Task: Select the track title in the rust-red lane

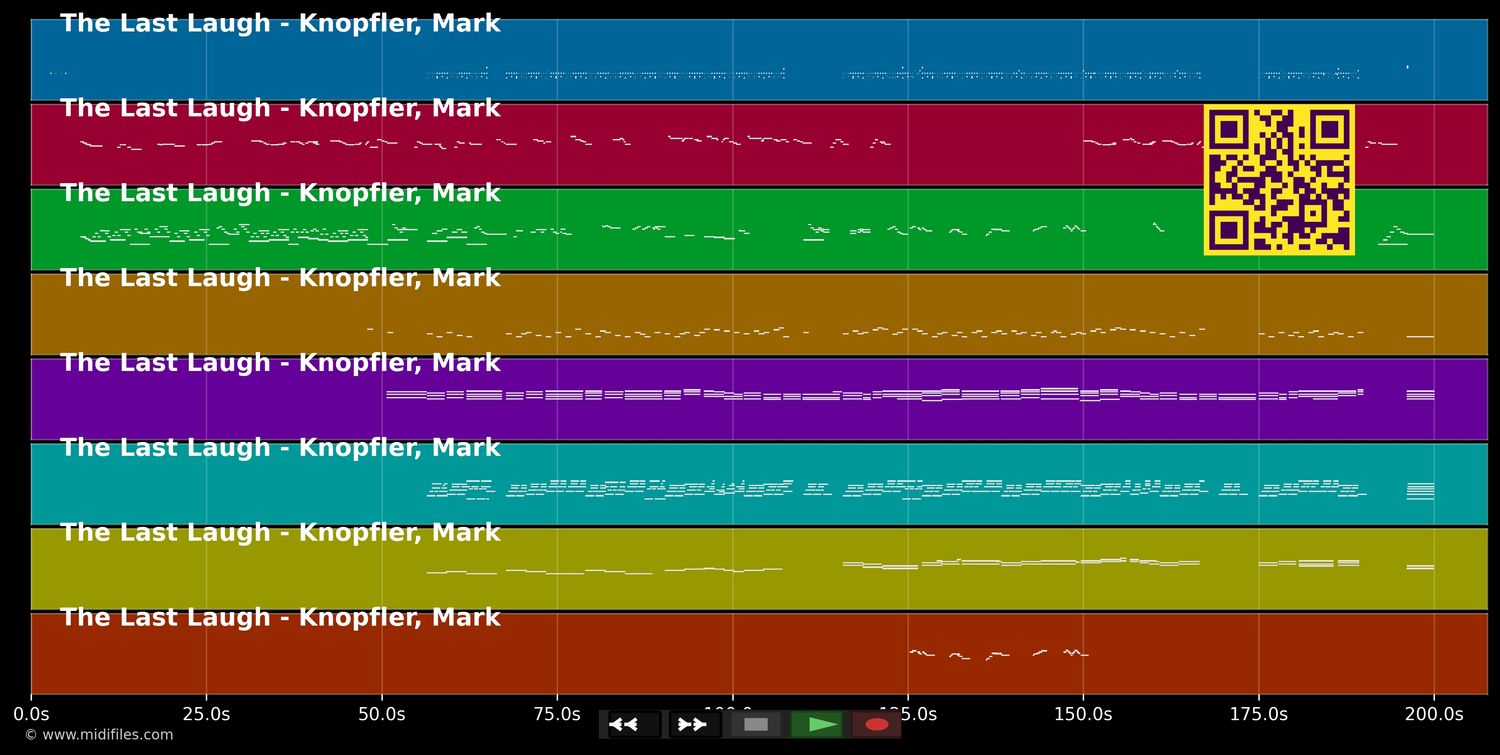Action: [280, 618]
